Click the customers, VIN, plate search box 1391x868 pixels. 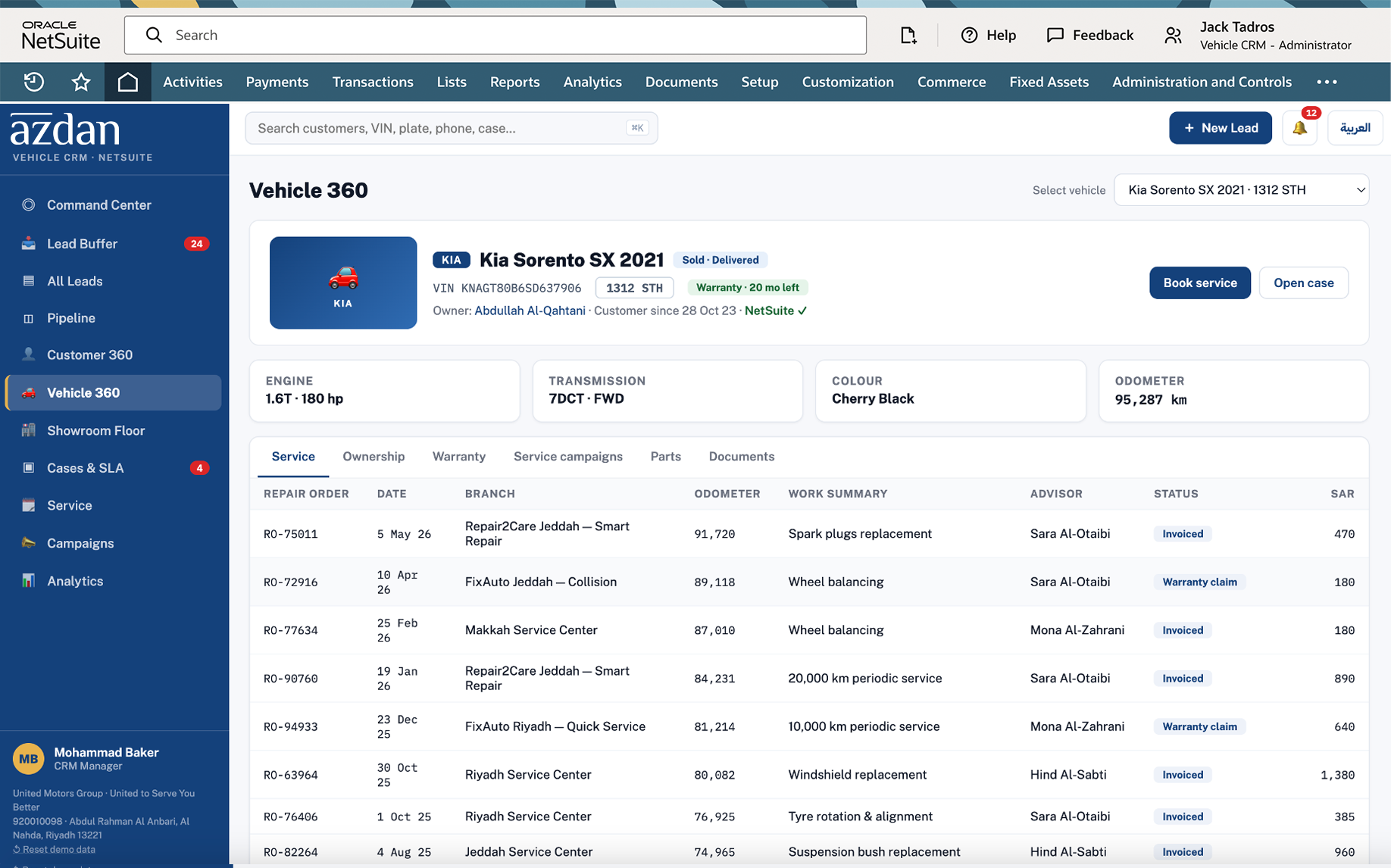tap(452, 128)
